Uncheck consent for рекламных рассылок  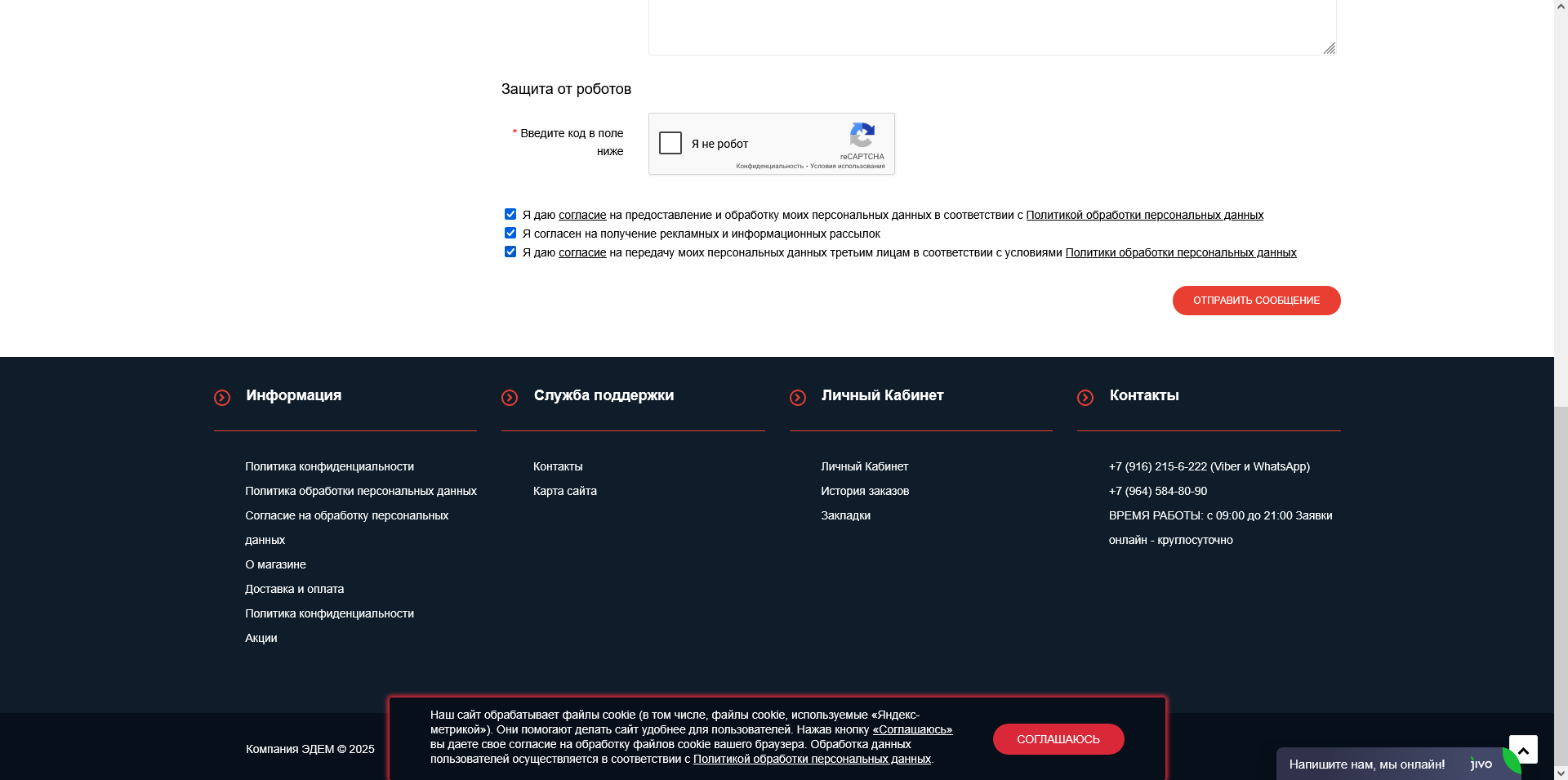pyautogui.click(x=510, y=233)
